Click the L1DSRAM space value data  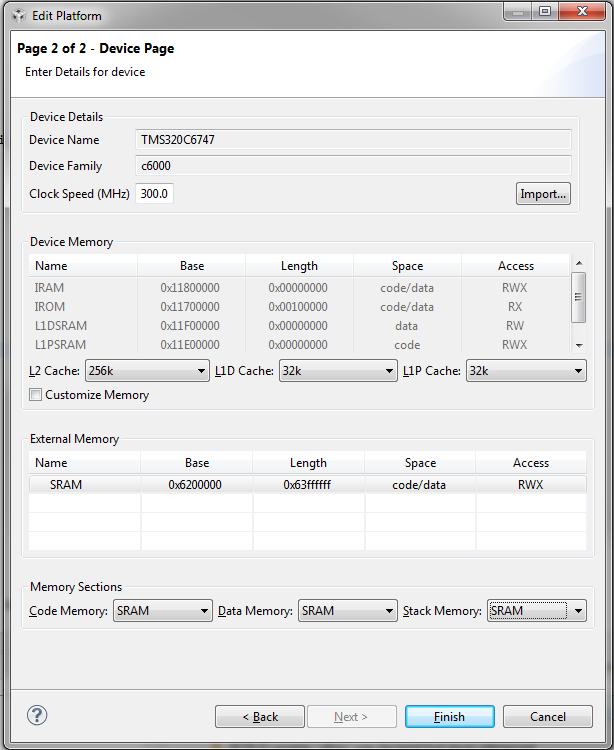[x=406, y=326]
